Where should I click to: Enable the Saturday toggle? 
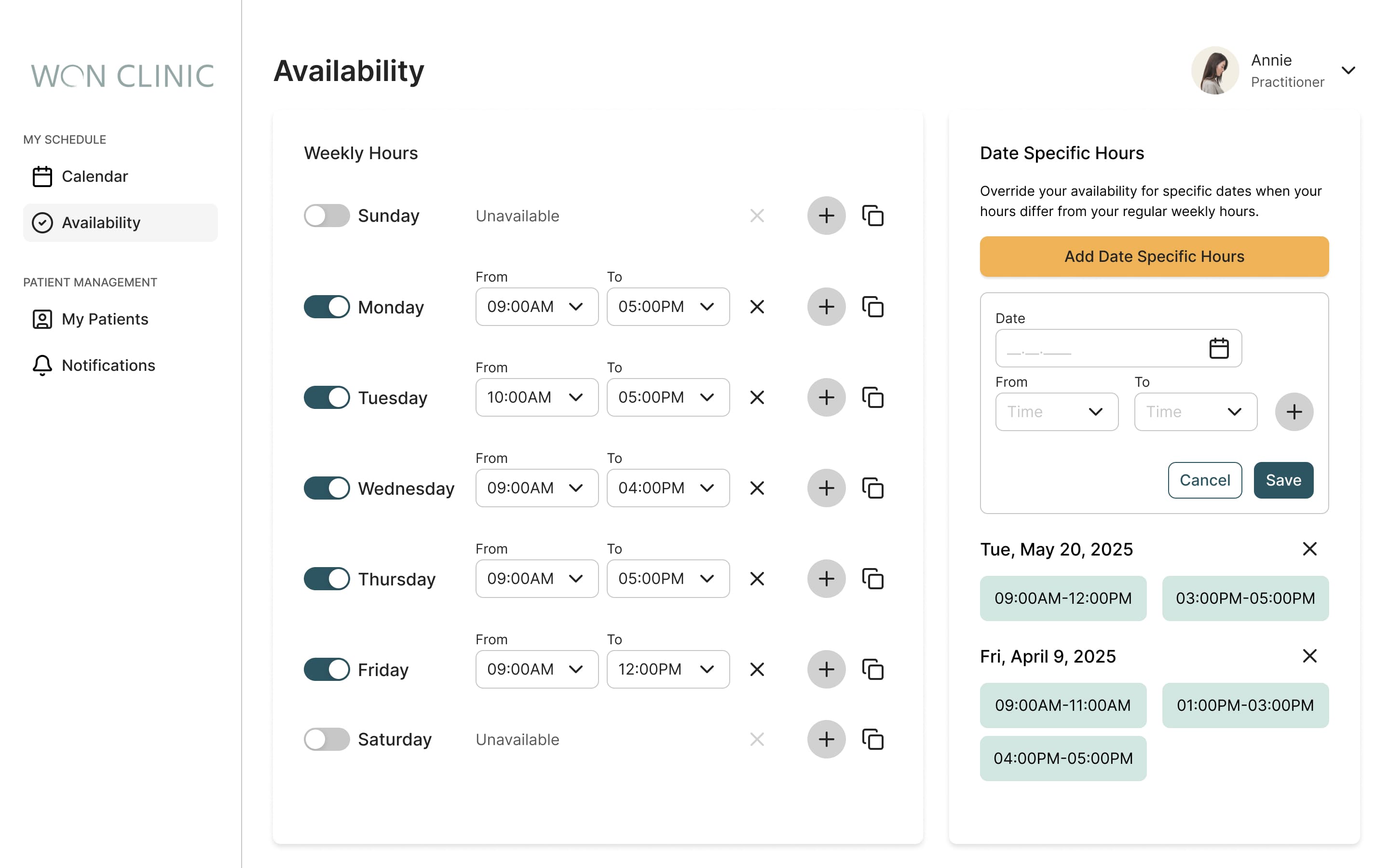point(327,739)
